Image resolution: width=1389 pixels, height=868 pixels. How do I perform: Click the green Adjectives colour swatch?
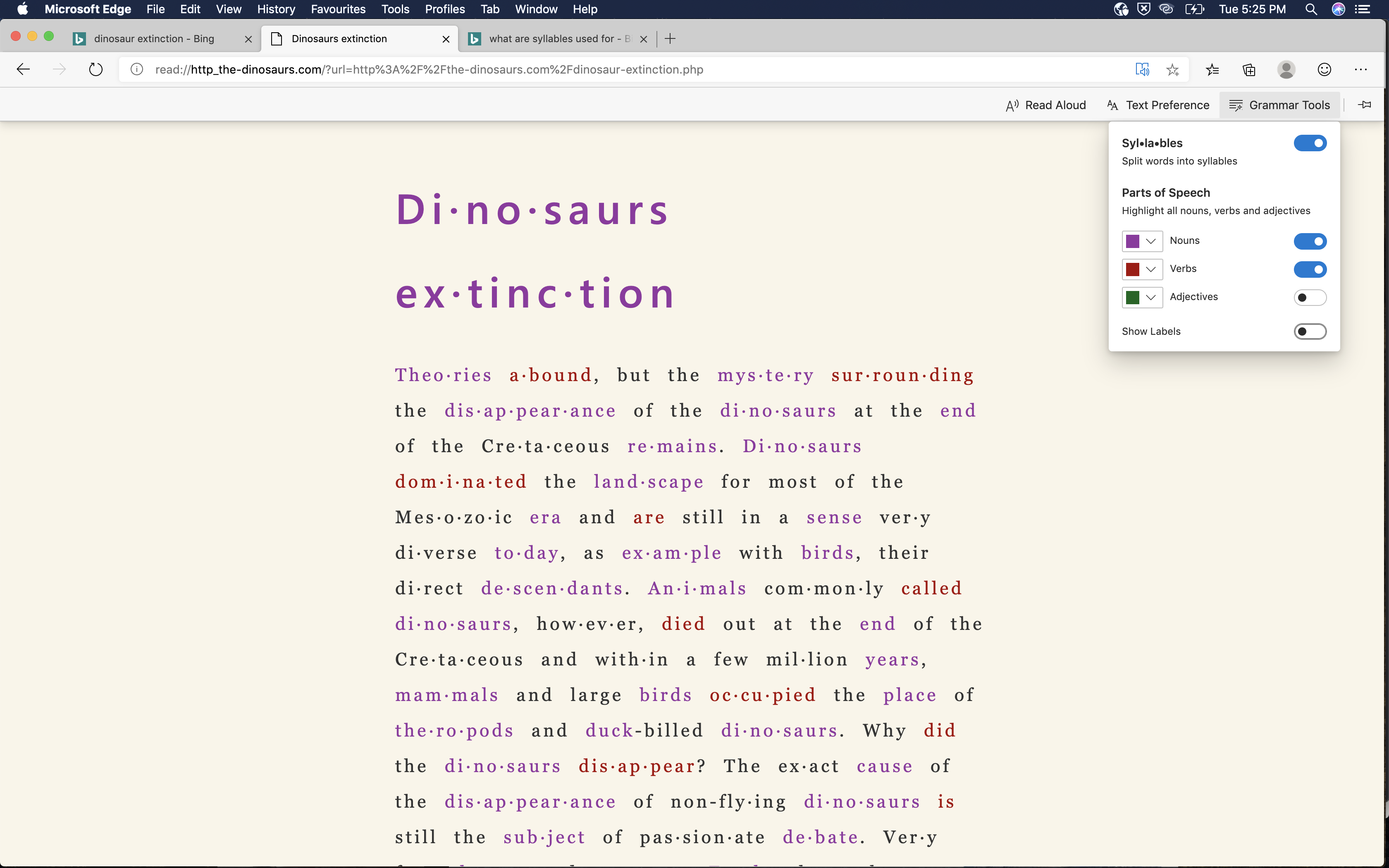click(x=1132, y=297)
